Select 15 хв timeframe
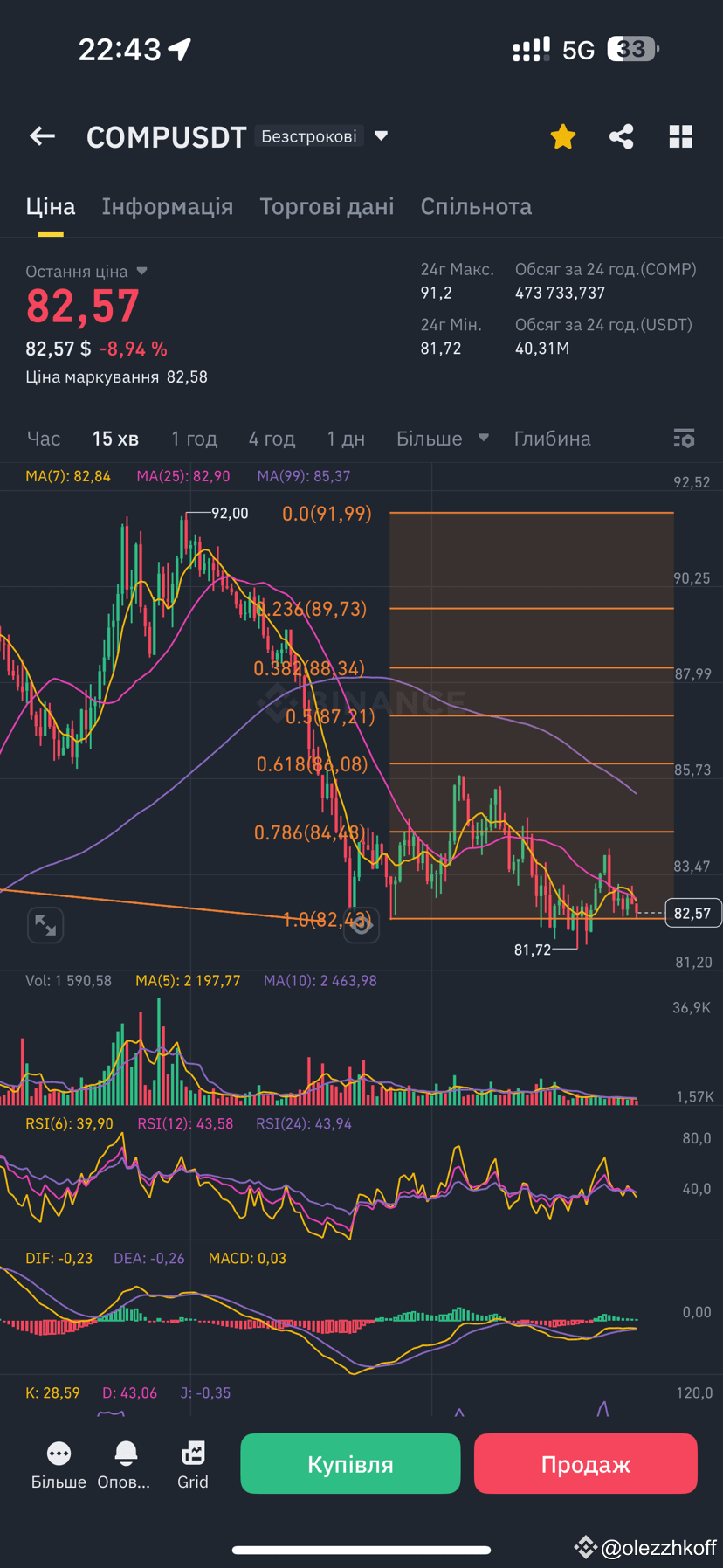This screenshot has height=1568, width=723. (115, 439)
